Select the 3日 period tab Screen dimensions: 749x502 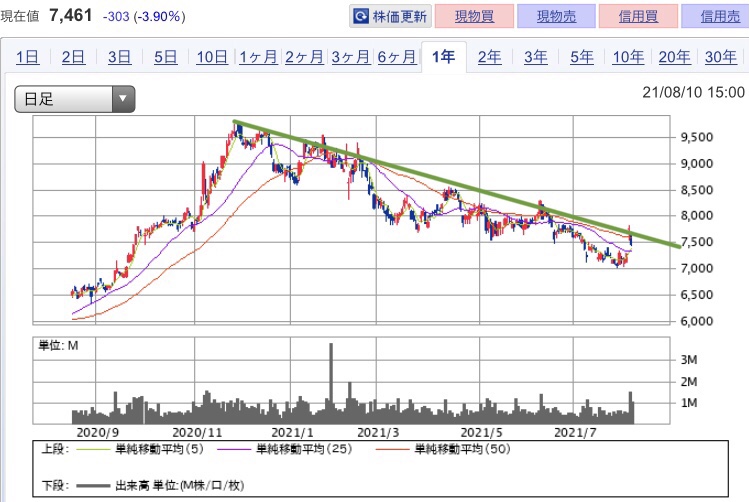pos(119,57)
